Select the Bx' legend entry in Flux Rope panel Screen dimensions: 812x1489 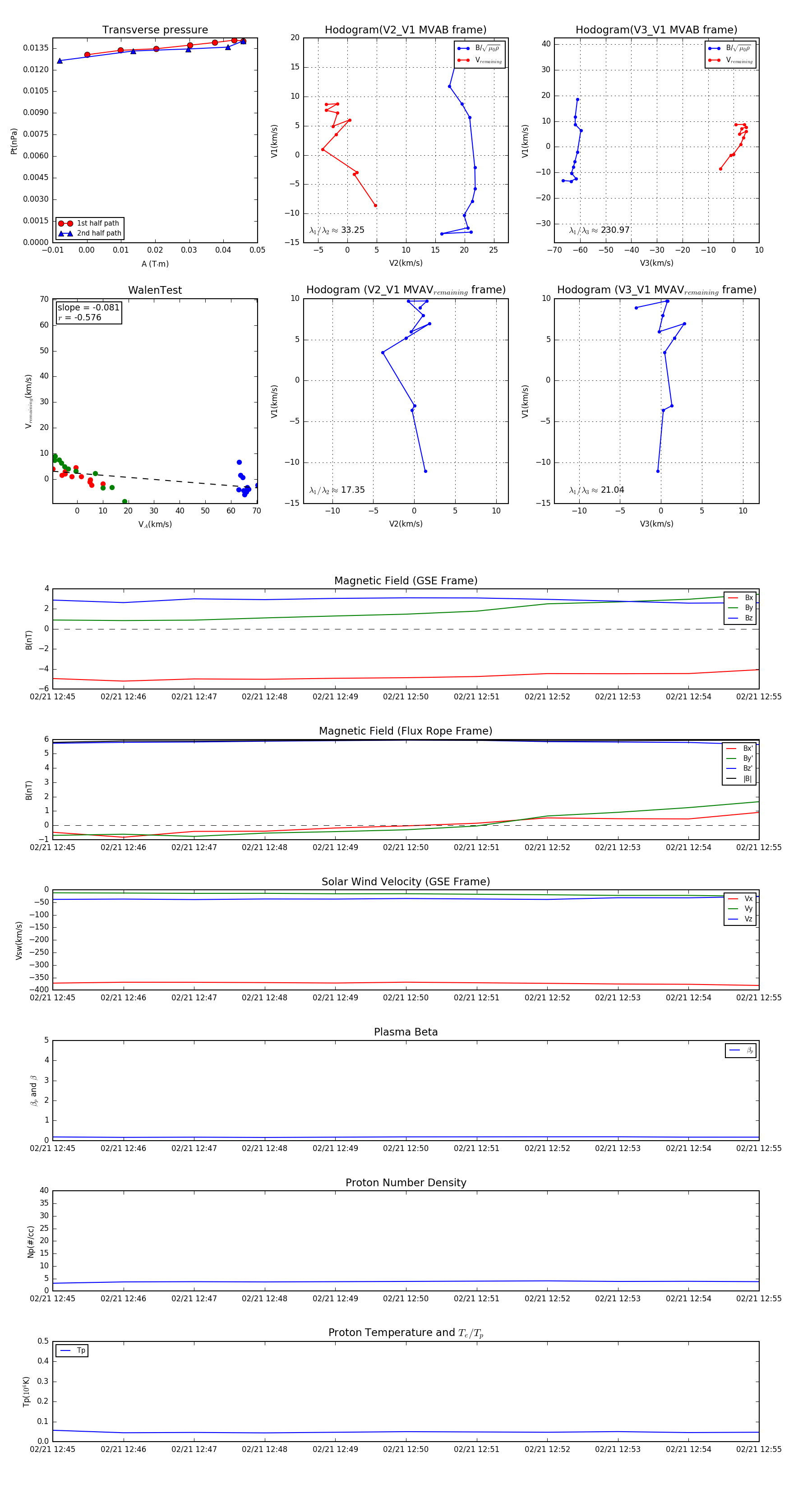point(740,749)
